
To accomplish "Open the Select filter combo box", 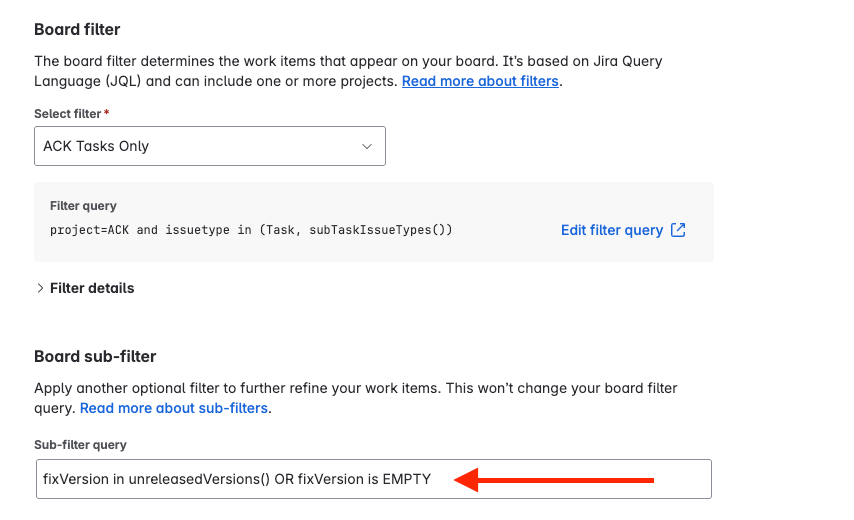I will pyautogui.click(x=210, y=146).
